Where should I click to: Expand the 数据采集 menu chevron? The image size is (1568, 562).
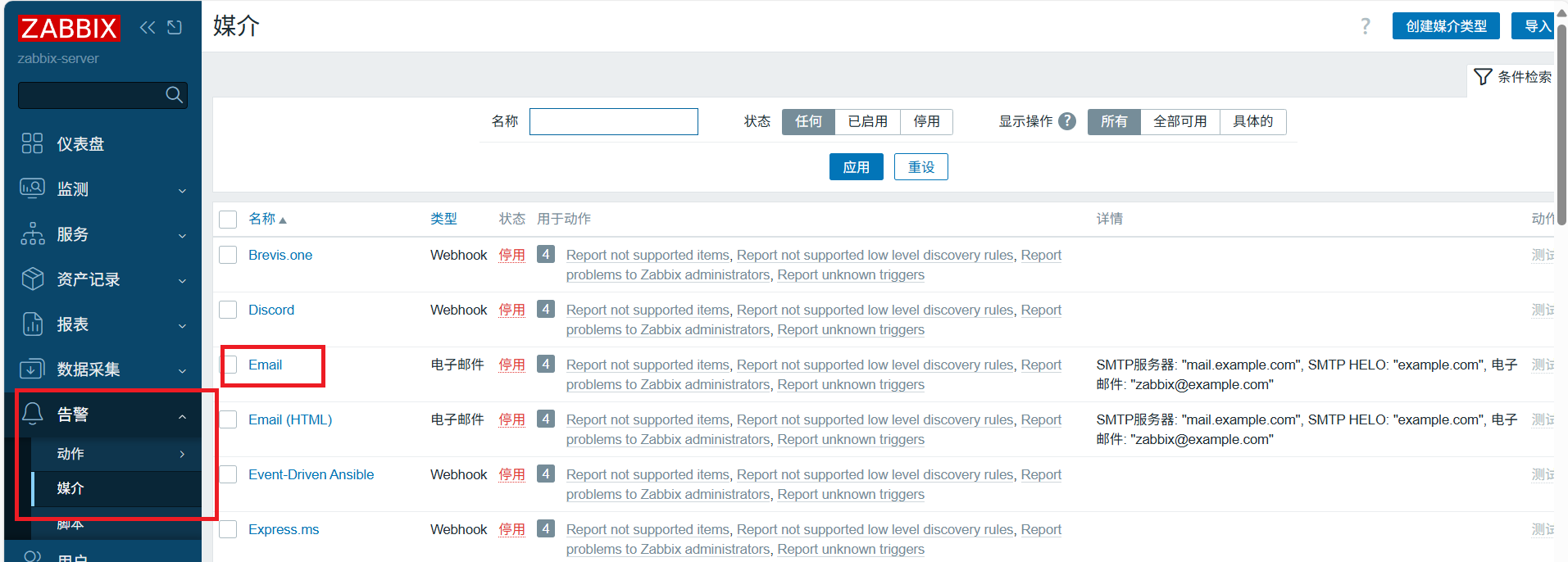(182, 370)
